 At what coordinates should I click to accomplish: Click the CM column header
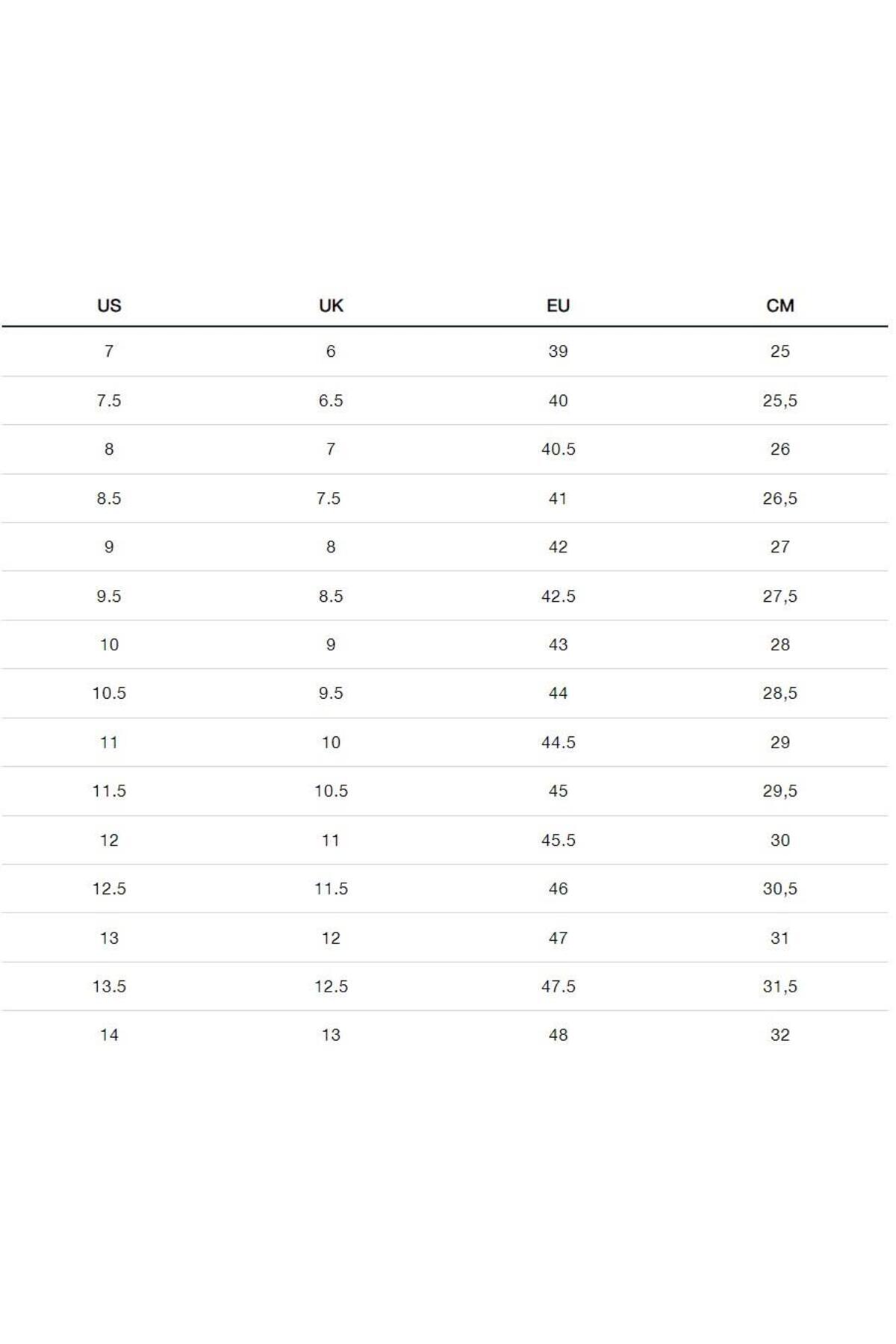[x=780, y=305]
